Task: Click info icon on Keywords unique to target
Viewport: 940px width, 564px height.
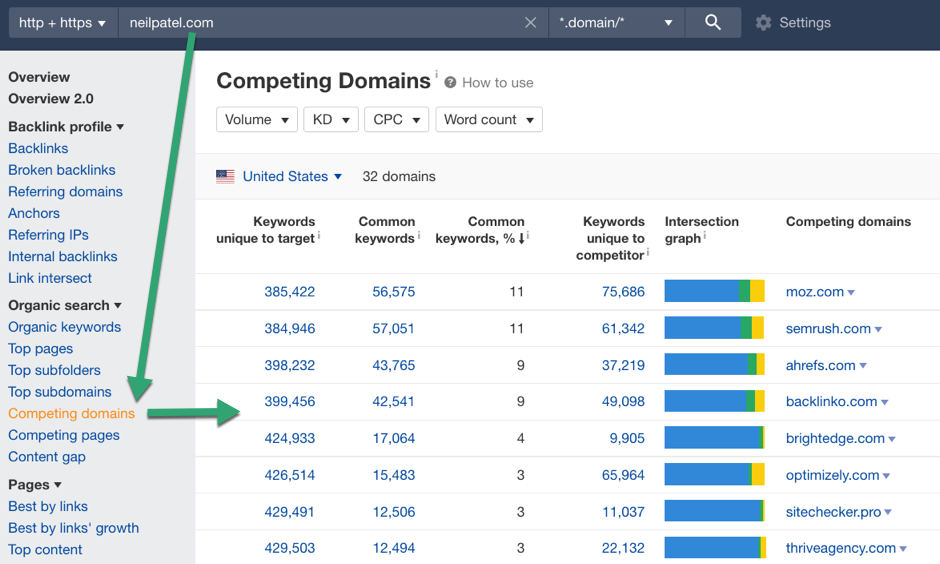Action: [x=319, y=236]
